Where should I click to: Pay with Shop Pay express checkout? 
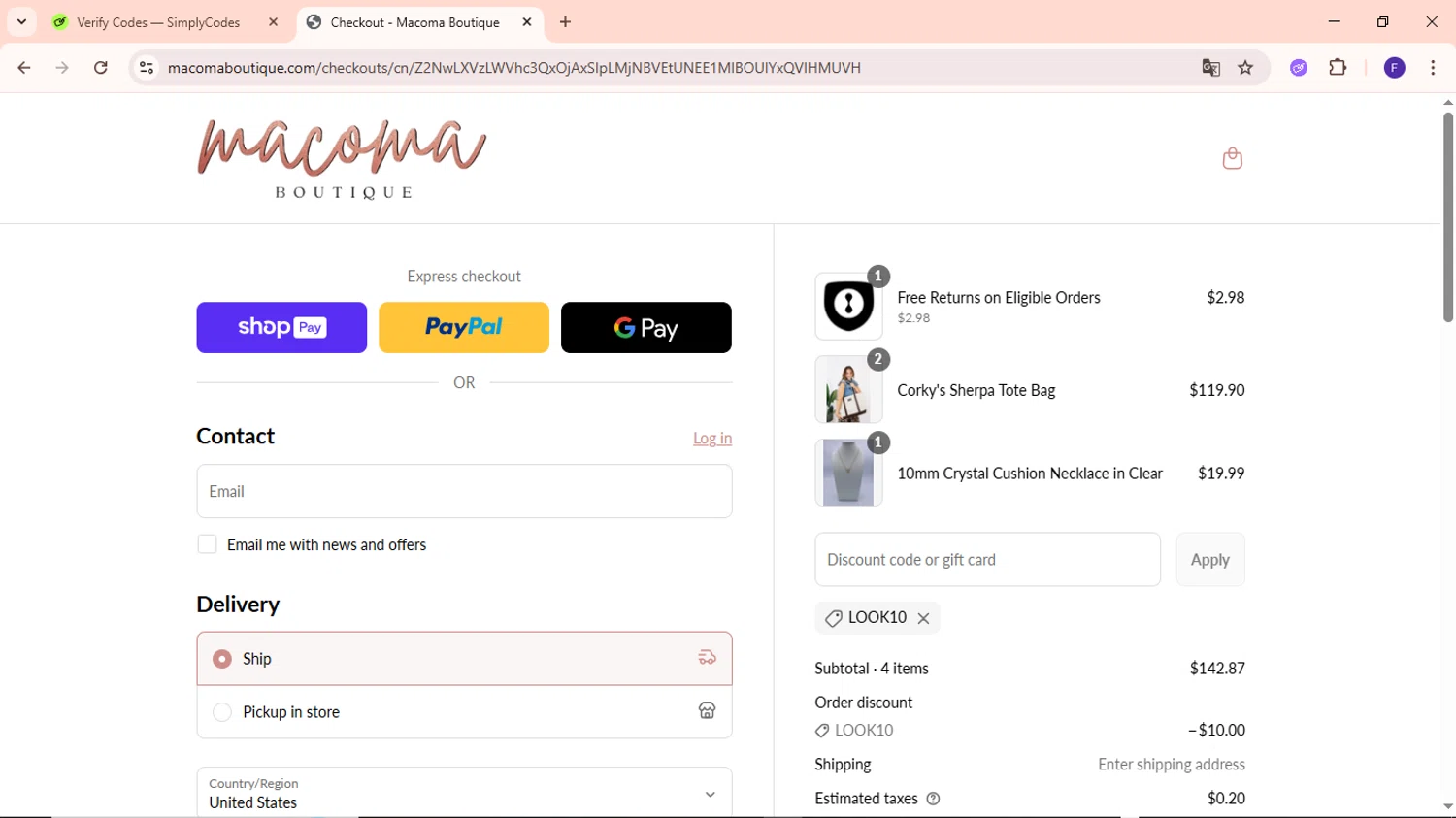pyautogui.click(x=281, y=328)
